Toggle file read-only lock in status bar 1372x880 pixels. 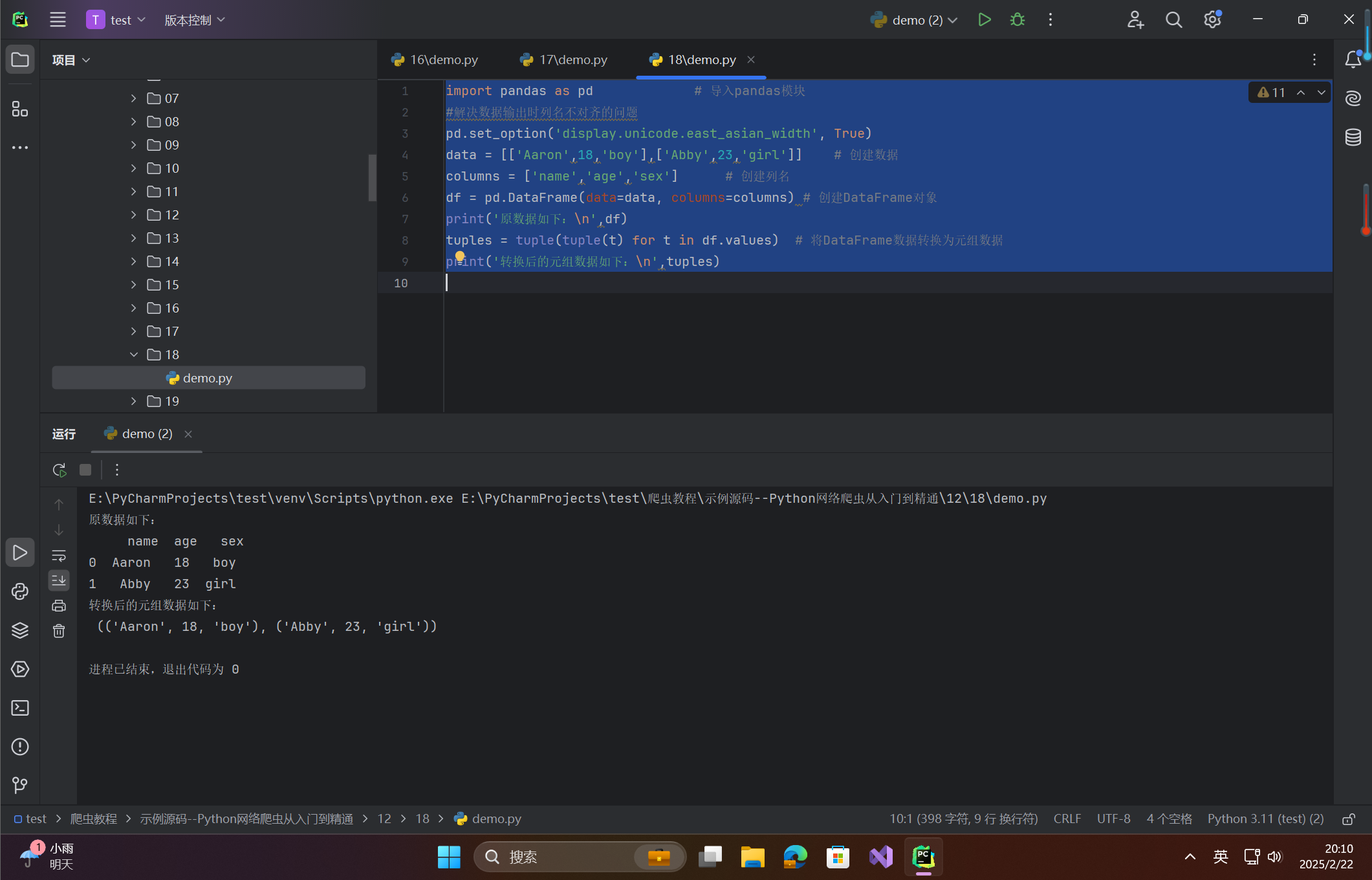coord(1348,819)
